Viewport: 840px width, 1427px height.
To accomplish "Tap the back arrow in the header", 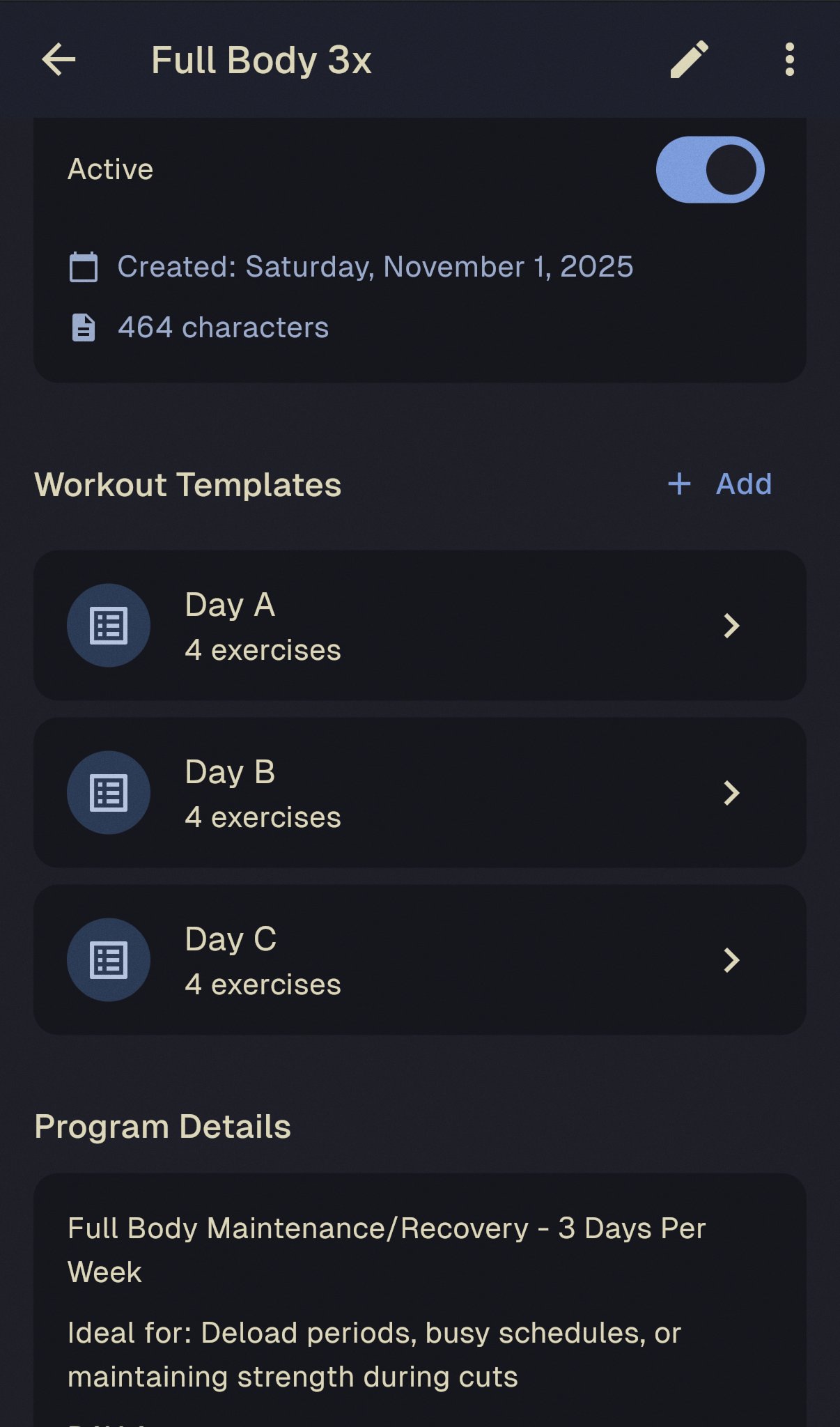I will [x=59, y=60].
